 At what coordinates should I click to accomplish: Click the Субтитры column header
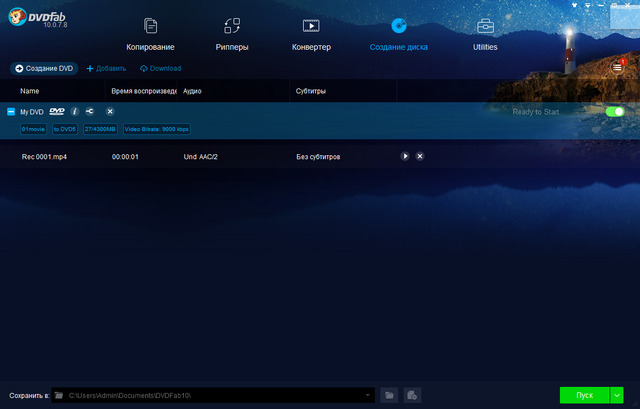311,91
